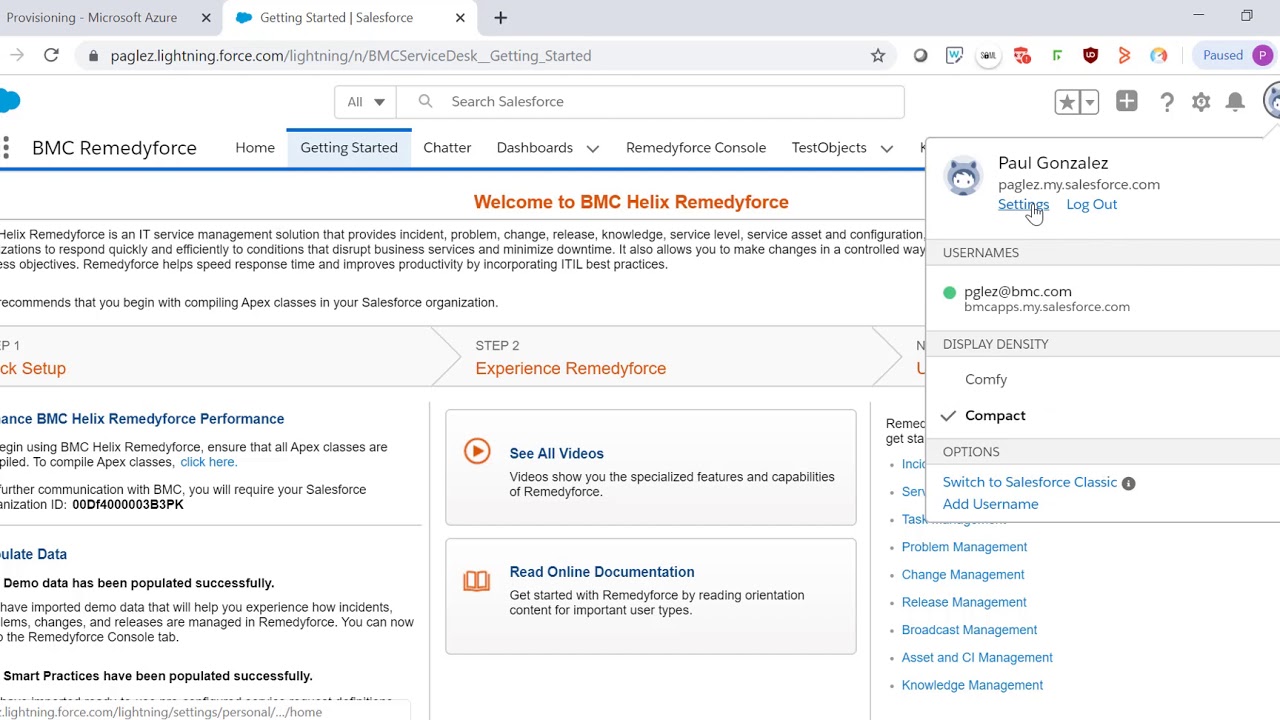1280x720 pixels.
Task: Select the Getting Started tab
Action: (x=349, y=148)
